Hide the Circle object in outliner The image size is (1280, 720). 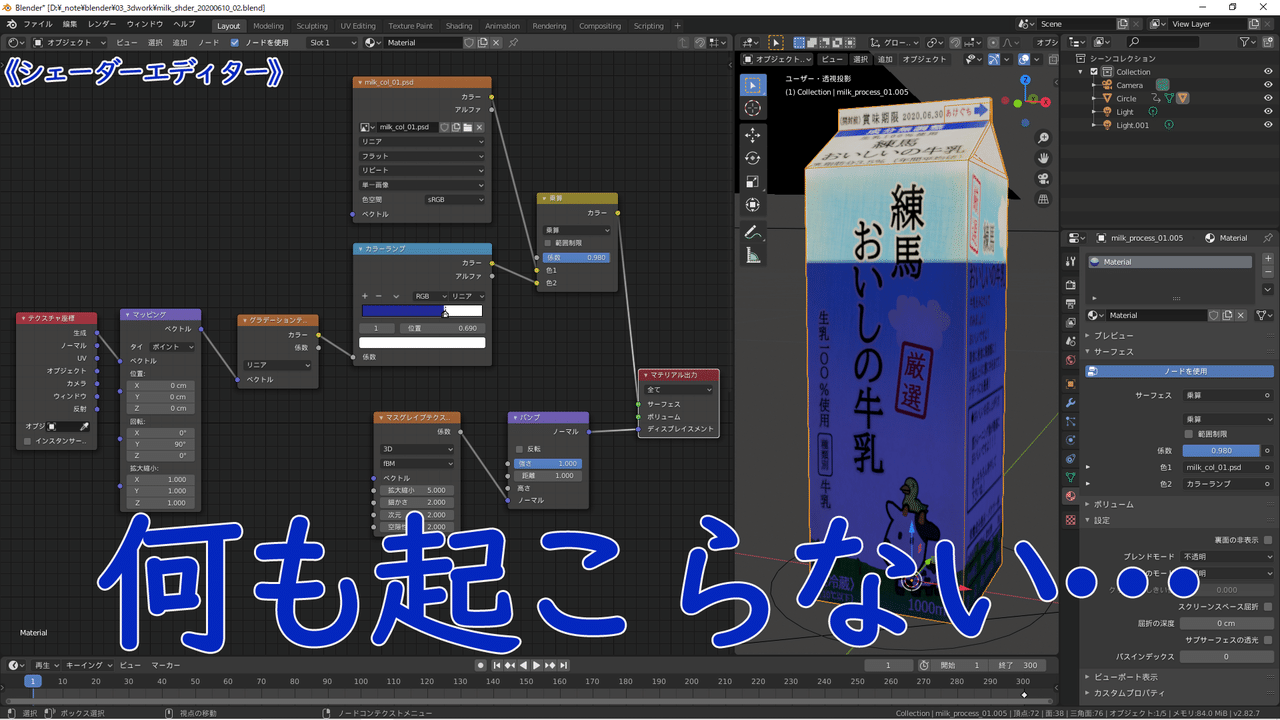click(1268, 98)
